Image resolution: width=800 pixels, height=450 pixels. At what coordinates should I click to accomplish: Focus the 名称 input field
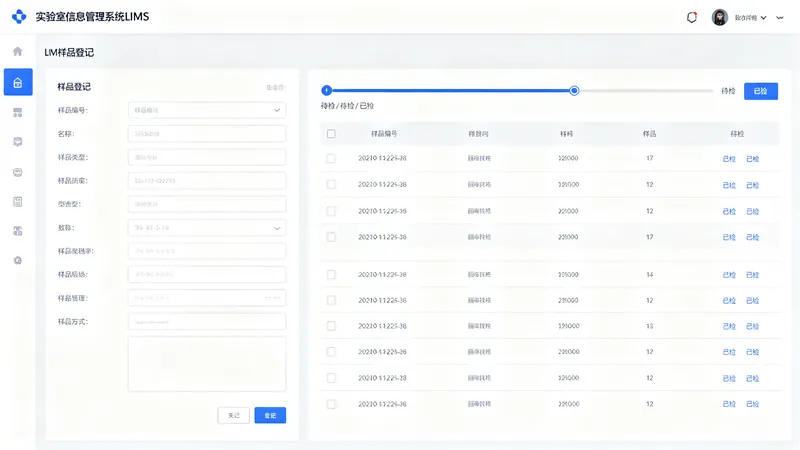pos(207,134)
